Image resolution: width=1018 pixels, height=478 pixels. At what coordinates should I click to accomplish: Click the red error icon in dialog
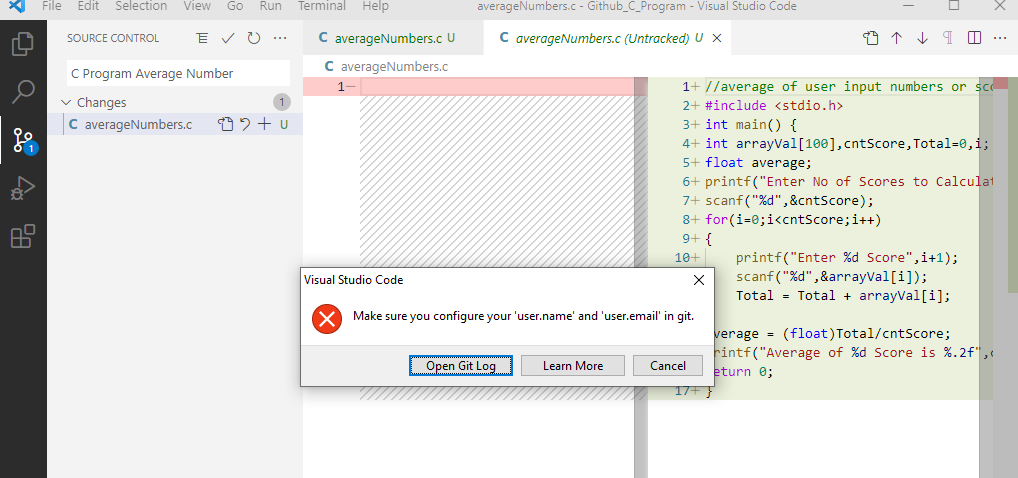point(327,318)
